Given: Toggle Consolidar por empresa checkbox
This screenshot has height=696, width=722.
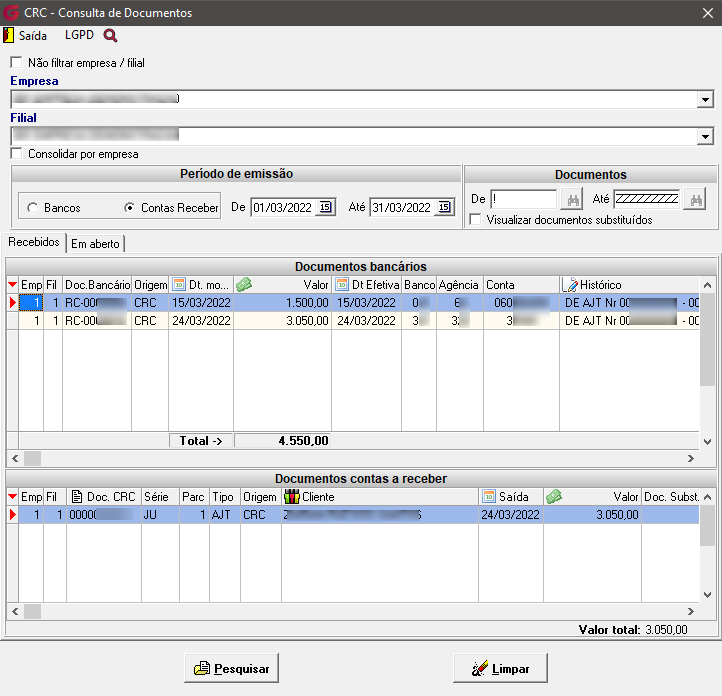Looking at the screenshot, I should (17, 153).
